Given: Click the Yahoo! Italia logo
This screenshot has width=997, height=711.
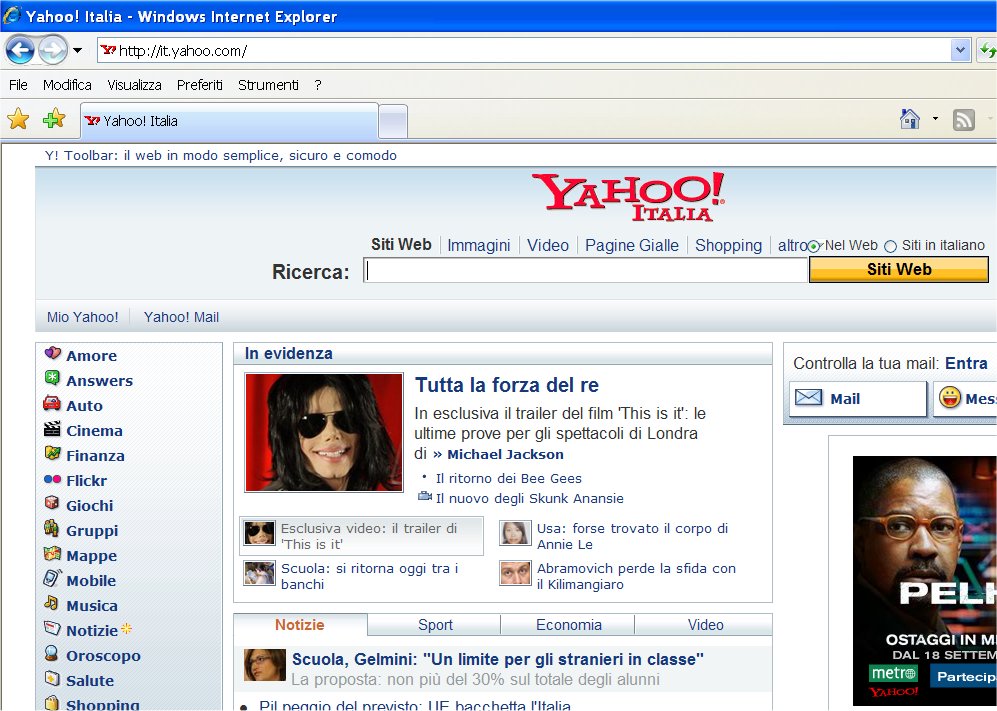Looking at the screenshot, I should (628, 197).
